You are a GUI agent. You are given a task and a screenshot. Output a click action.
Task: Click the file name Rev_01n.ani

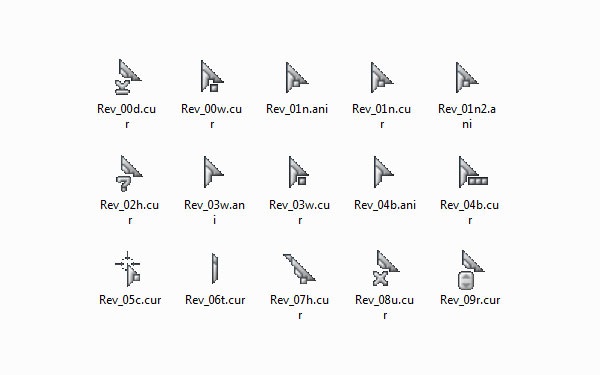pos(297,109)
